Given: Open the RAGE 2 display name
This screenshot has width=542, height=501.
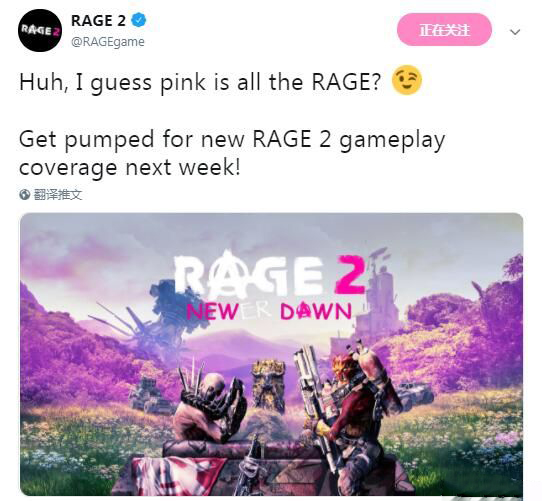Looking at the screenshot, I should point(98,20).
